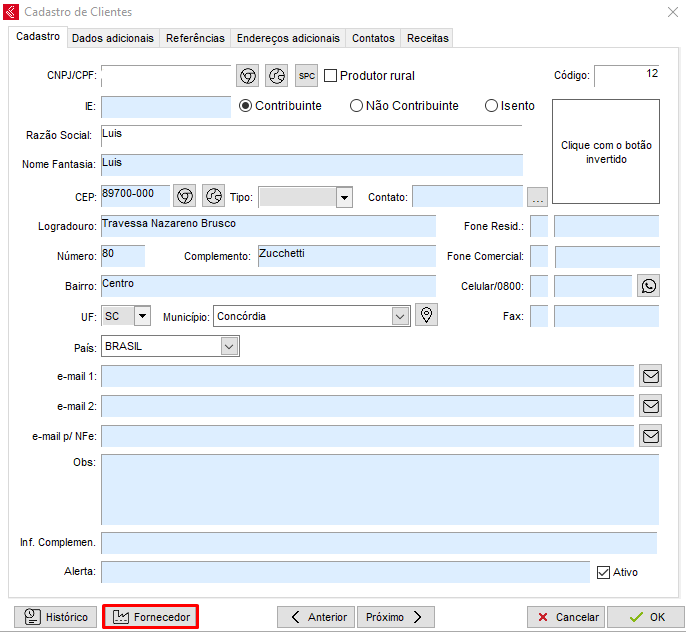This screenshot has height=632, width=686.
Task: Toggle the Produtor rural checkbox
Action: 331,76
